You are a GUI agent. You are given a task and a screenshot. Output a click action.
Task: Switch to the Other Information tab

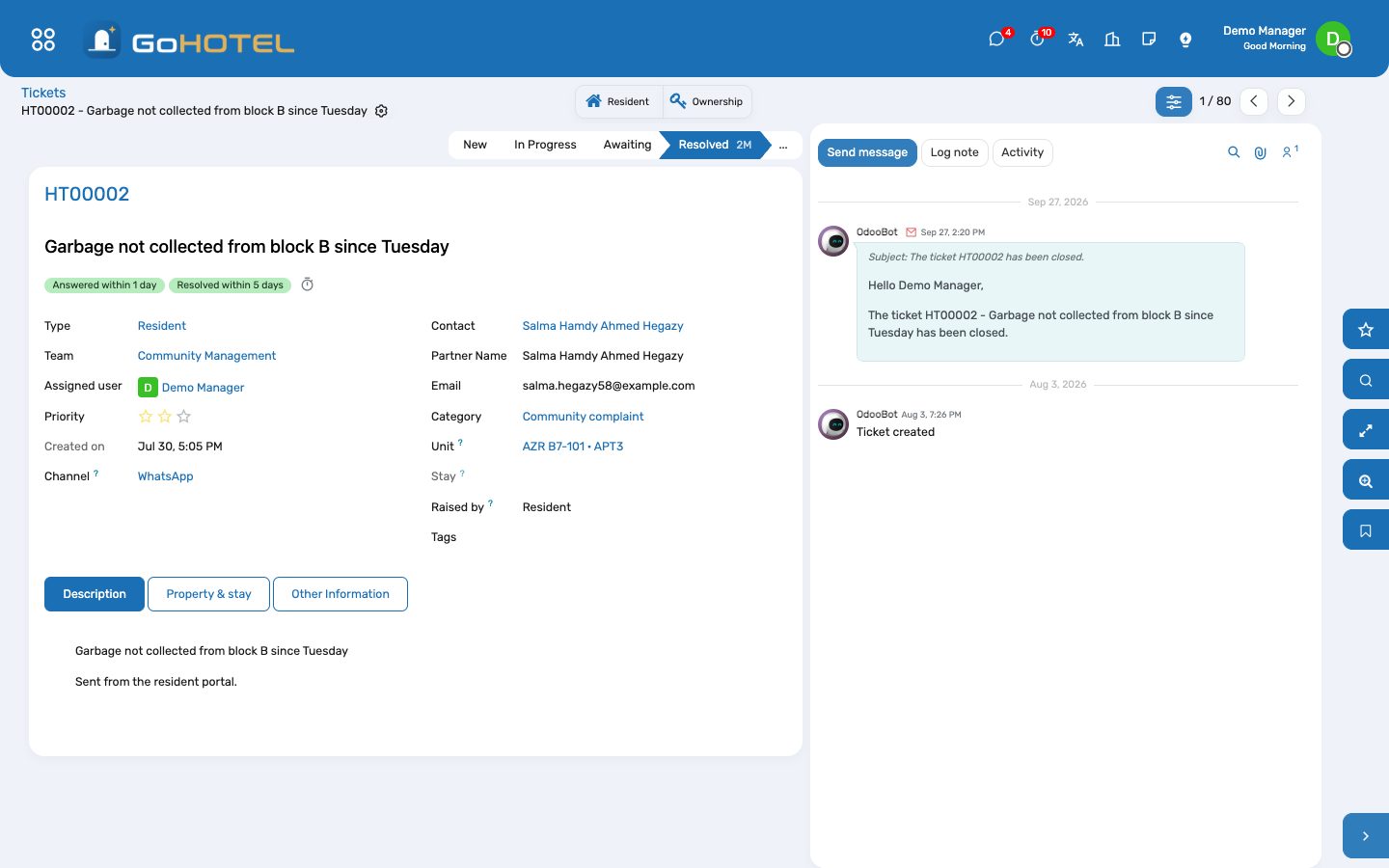pos(340,594)
